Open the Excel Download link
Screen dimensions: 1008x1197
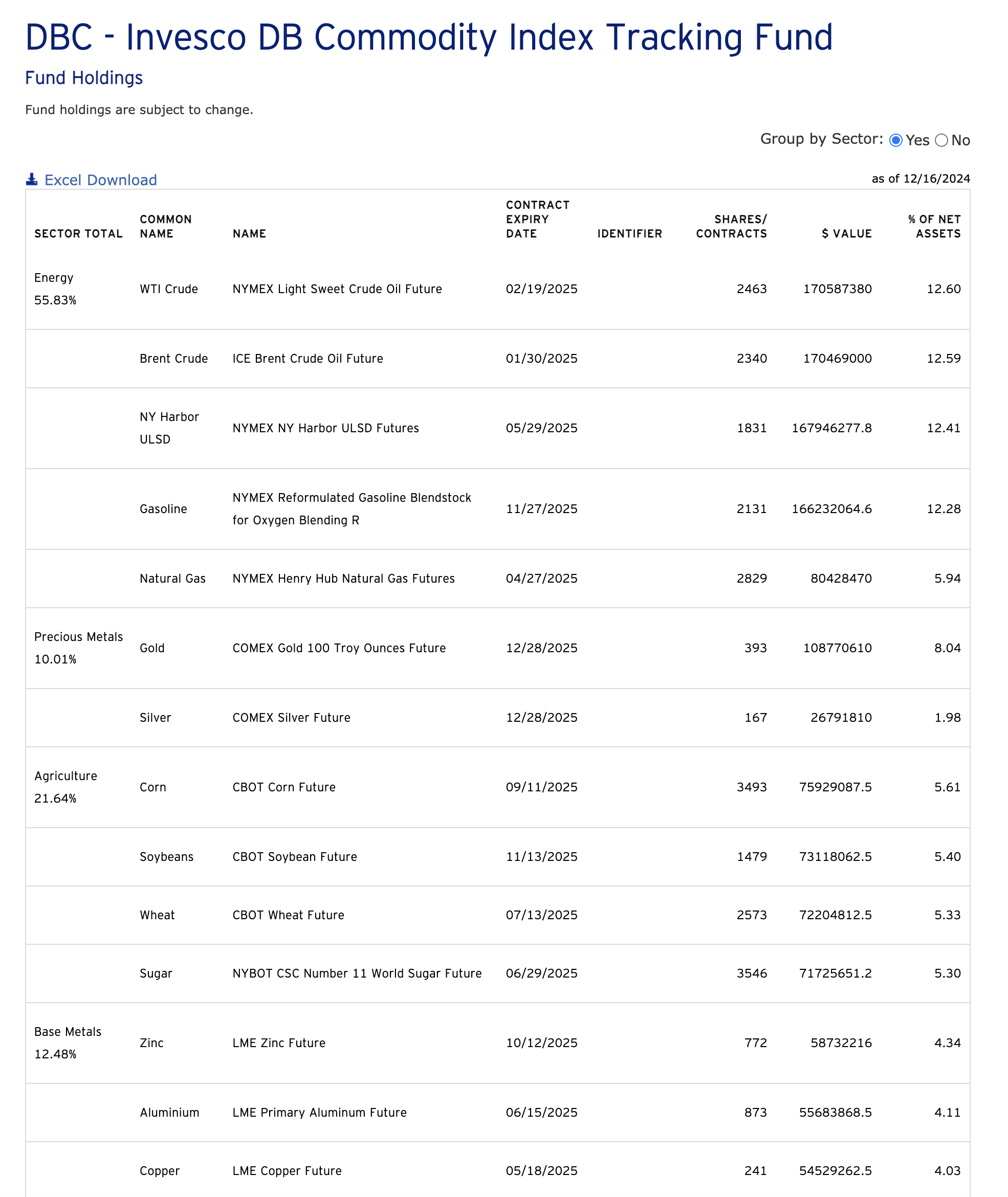(x=100, y=180)
